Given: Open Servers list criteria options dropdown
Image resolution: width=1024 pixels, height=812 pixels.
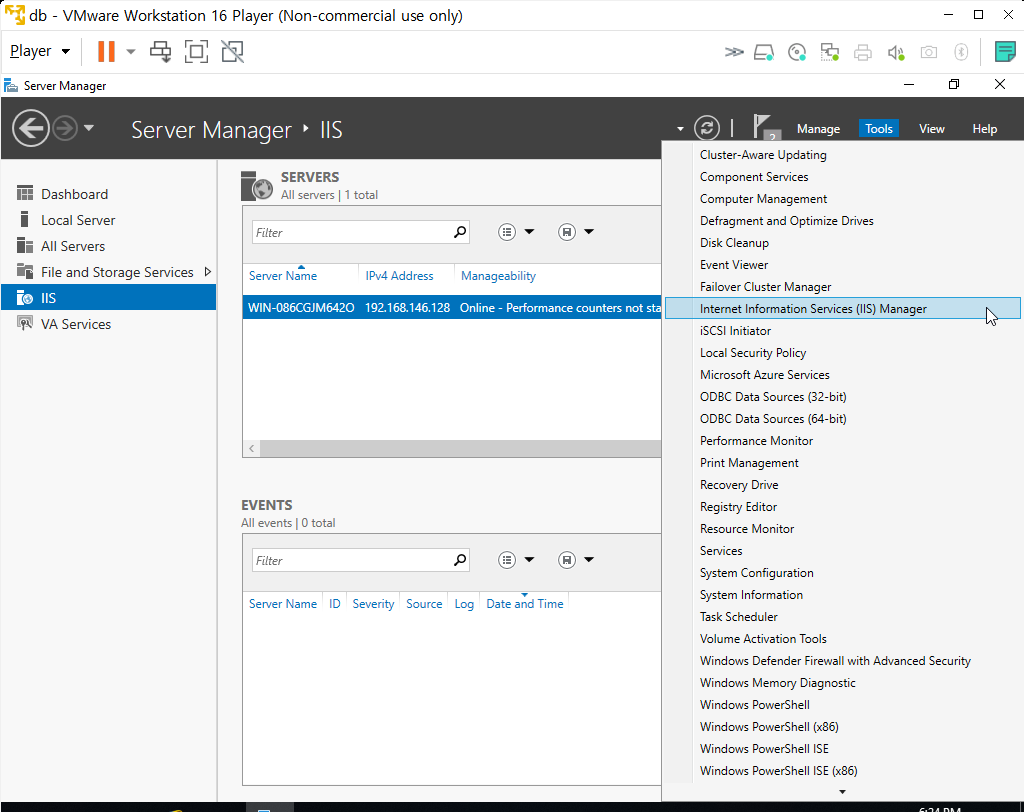Looking at the screenshot, I should click(516, 232).
